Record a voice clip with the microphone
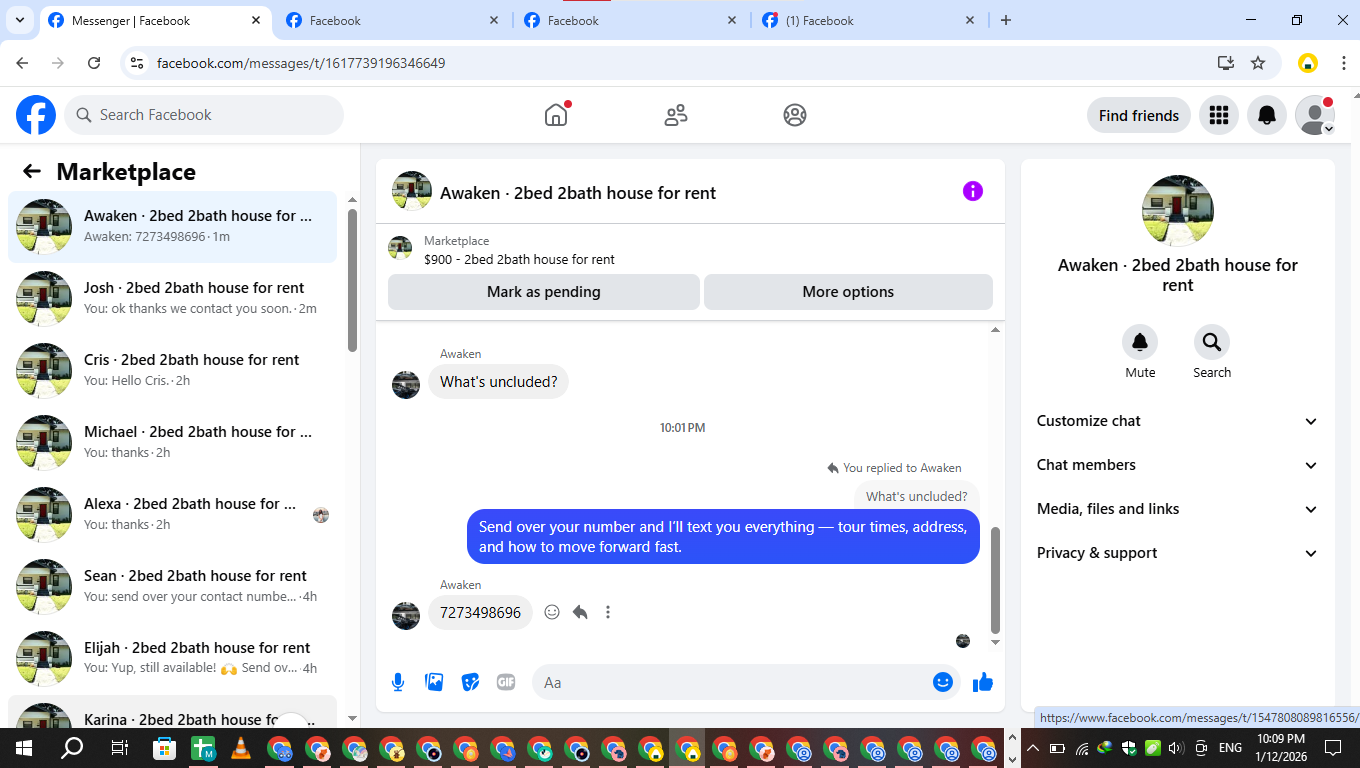This screenshot has width=1360, height=768. click(398, 682)
